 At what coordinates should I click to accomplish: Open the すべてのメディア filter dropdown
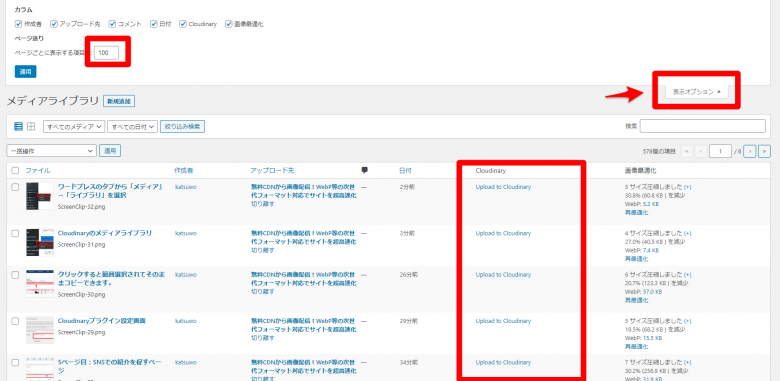74,127
